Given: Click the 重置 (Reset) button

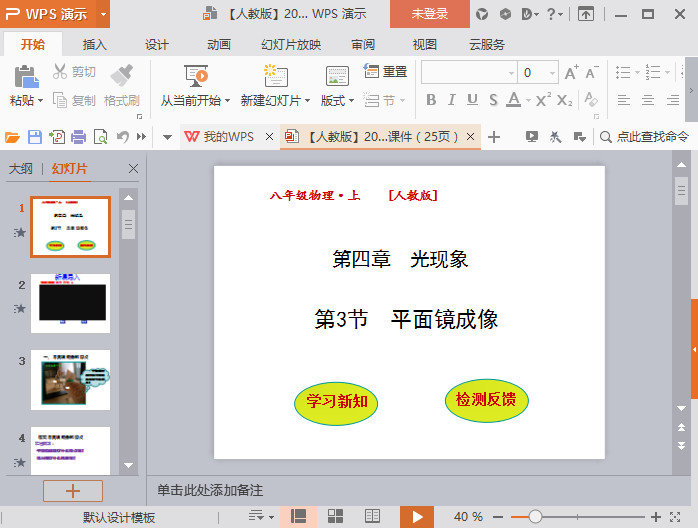Looking at the screenshot, I should coord(386,72).
